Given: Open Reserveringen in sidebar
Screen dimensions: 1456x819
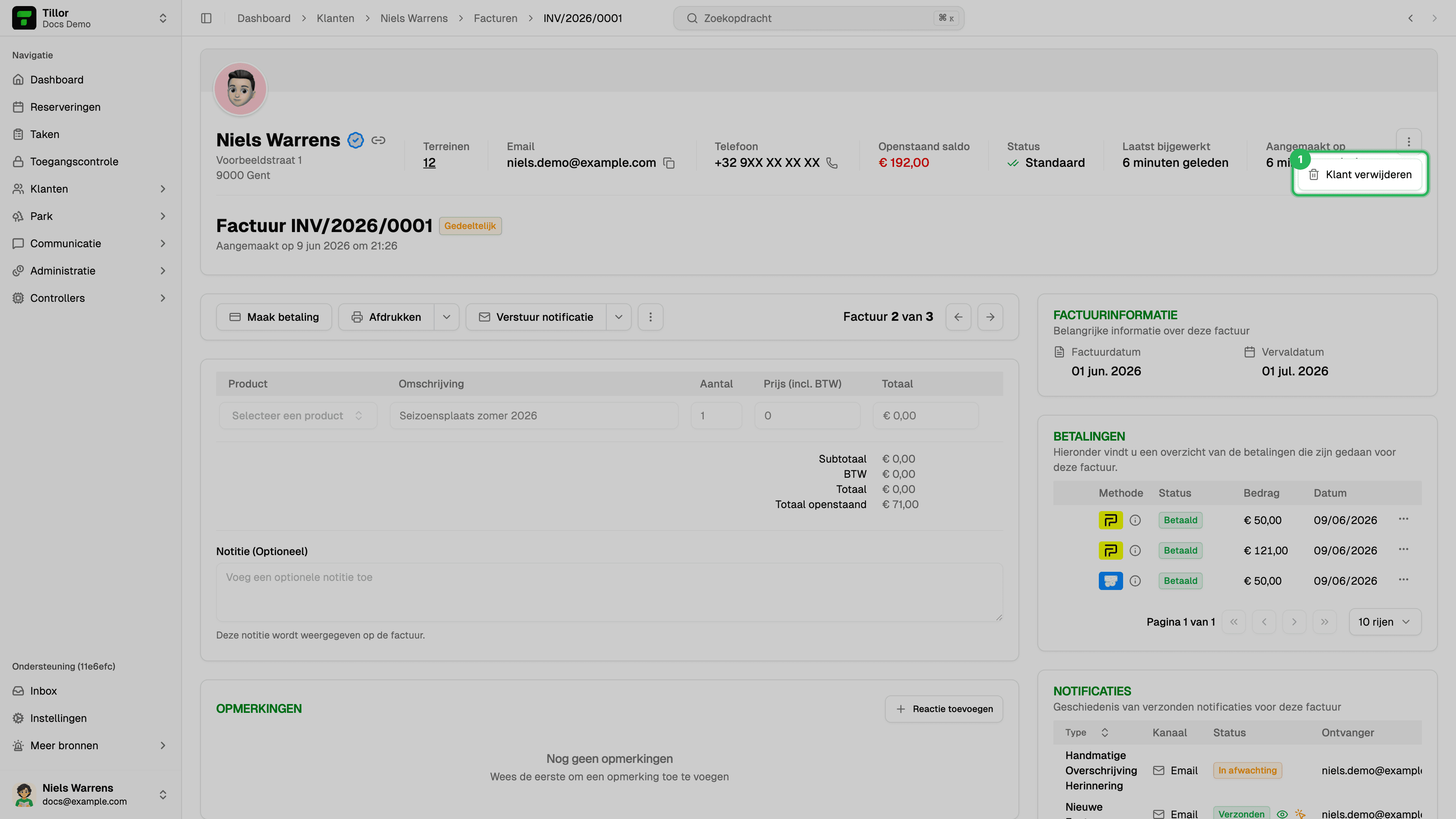Looking at the screenshot, I should tap(91, 107).
